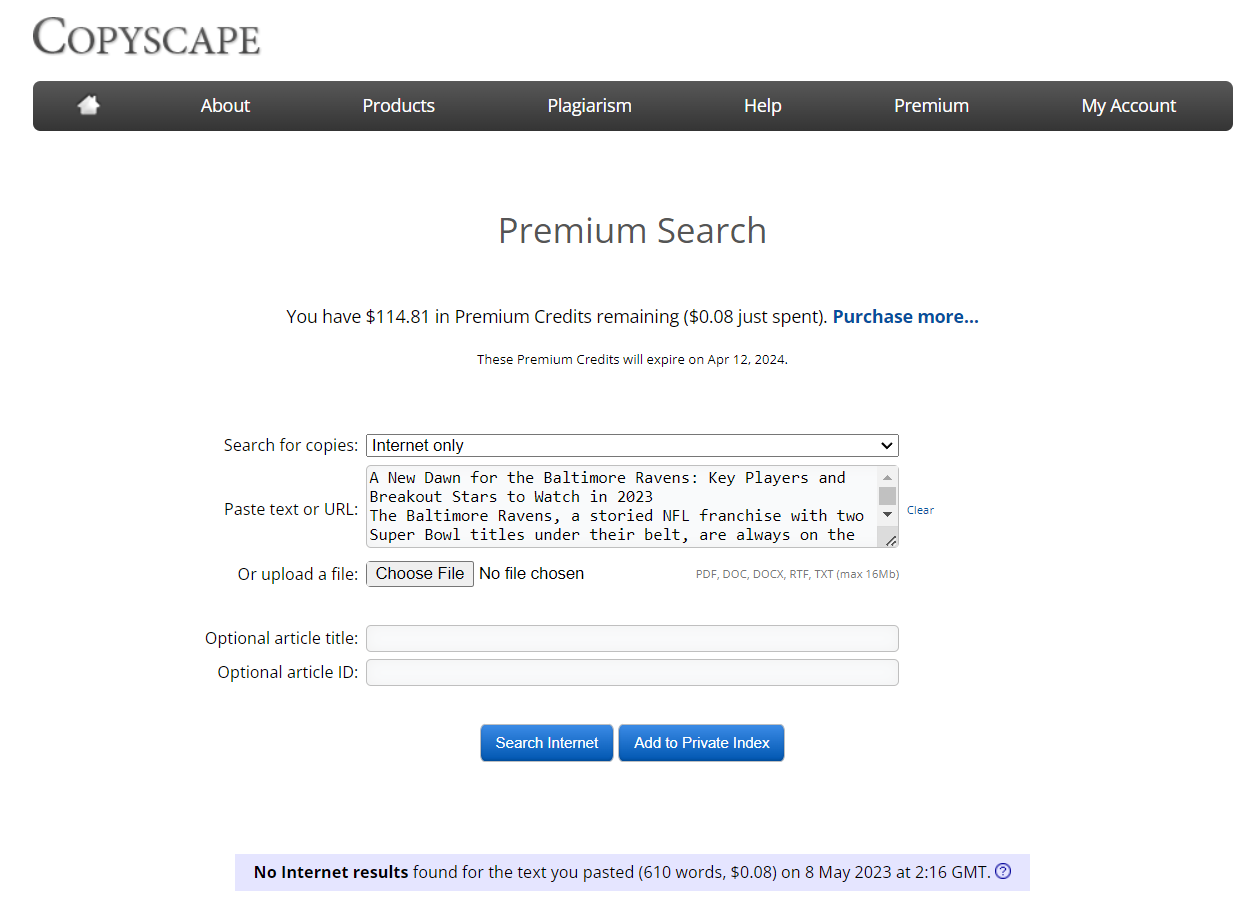The image size is (1253, 909).
Task: Focus the Paste text or URL box
Action: tap(622, 507)
